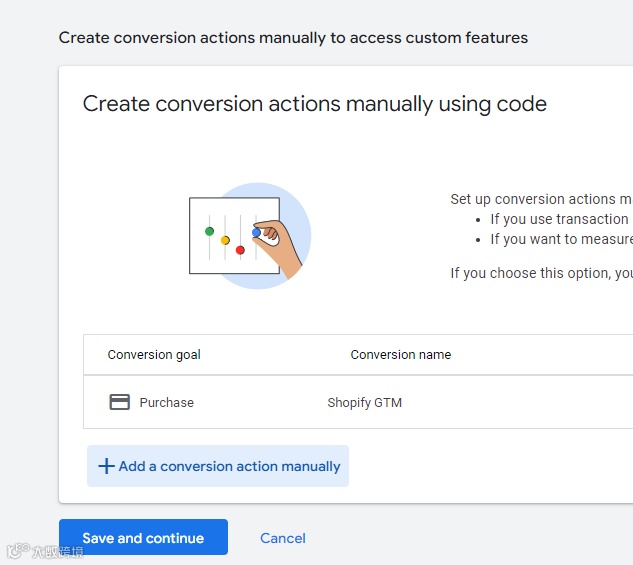Click the plus icon beside Add conversion action
Viewport: 633px width, 565px height.
[106, 466]
